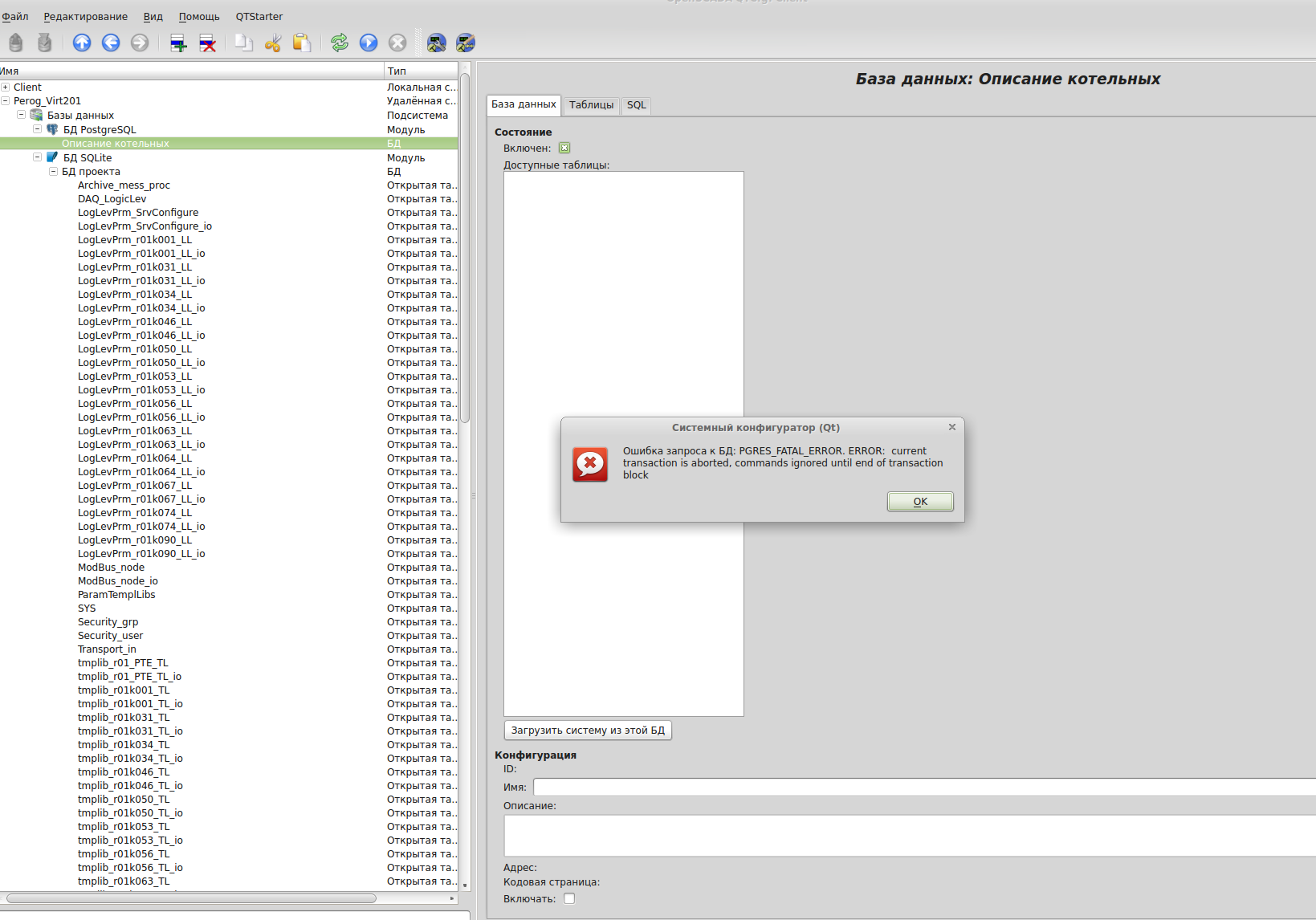Click the add item icon with green plus

(x=178, y=43)
